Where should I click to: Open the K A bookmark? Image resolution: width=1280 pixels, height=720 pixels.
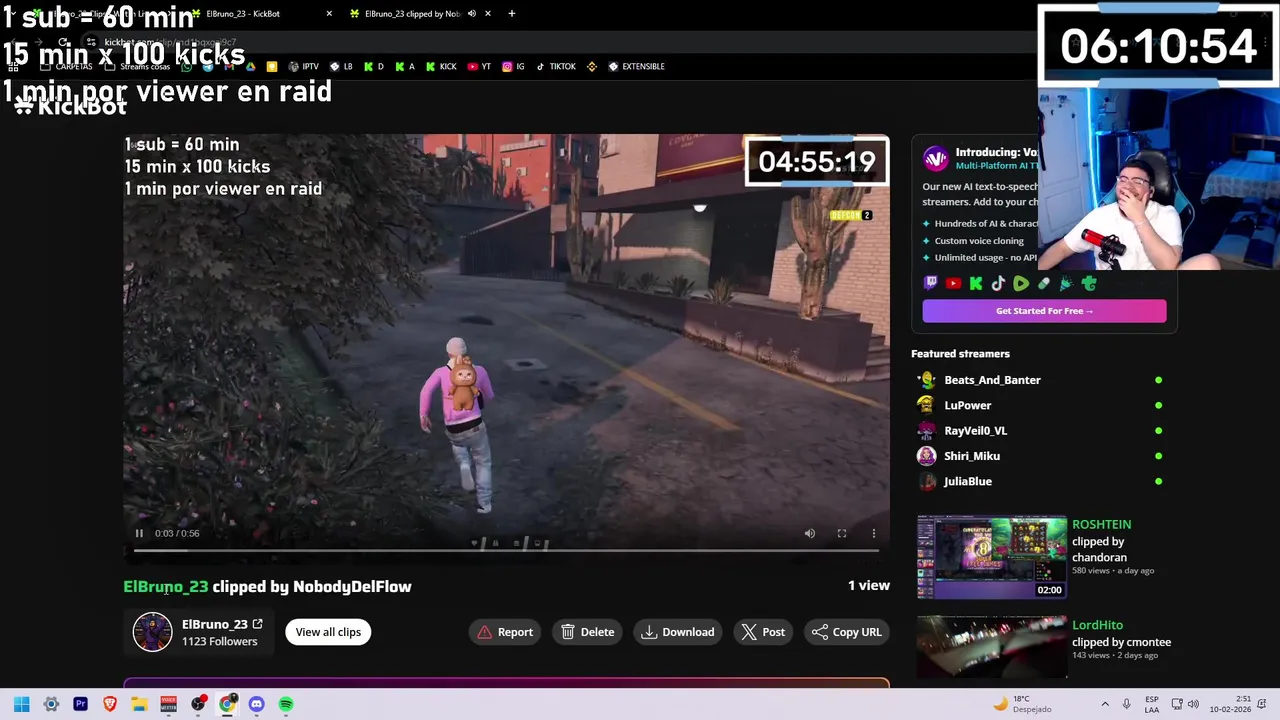tap(404, 67)
